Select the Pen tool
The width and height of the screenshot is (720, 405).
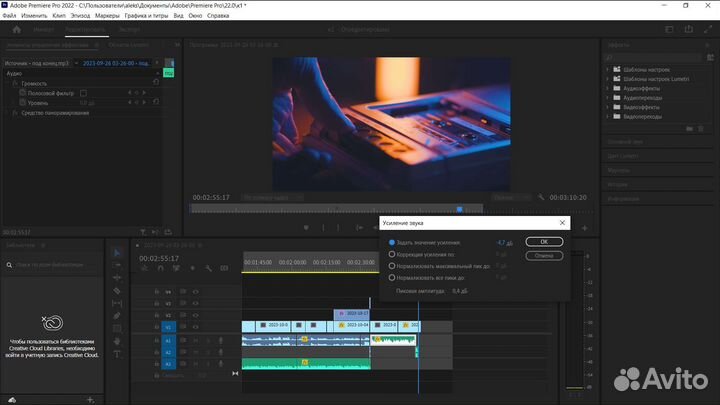point(117,316)
